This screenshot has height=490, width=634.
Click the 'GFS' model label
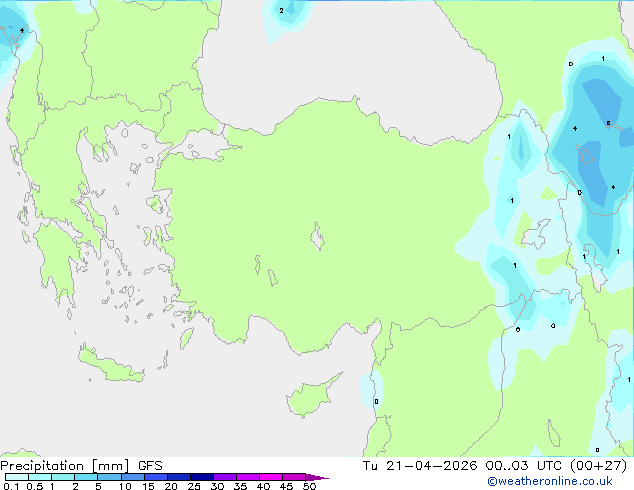pos(150,466)
